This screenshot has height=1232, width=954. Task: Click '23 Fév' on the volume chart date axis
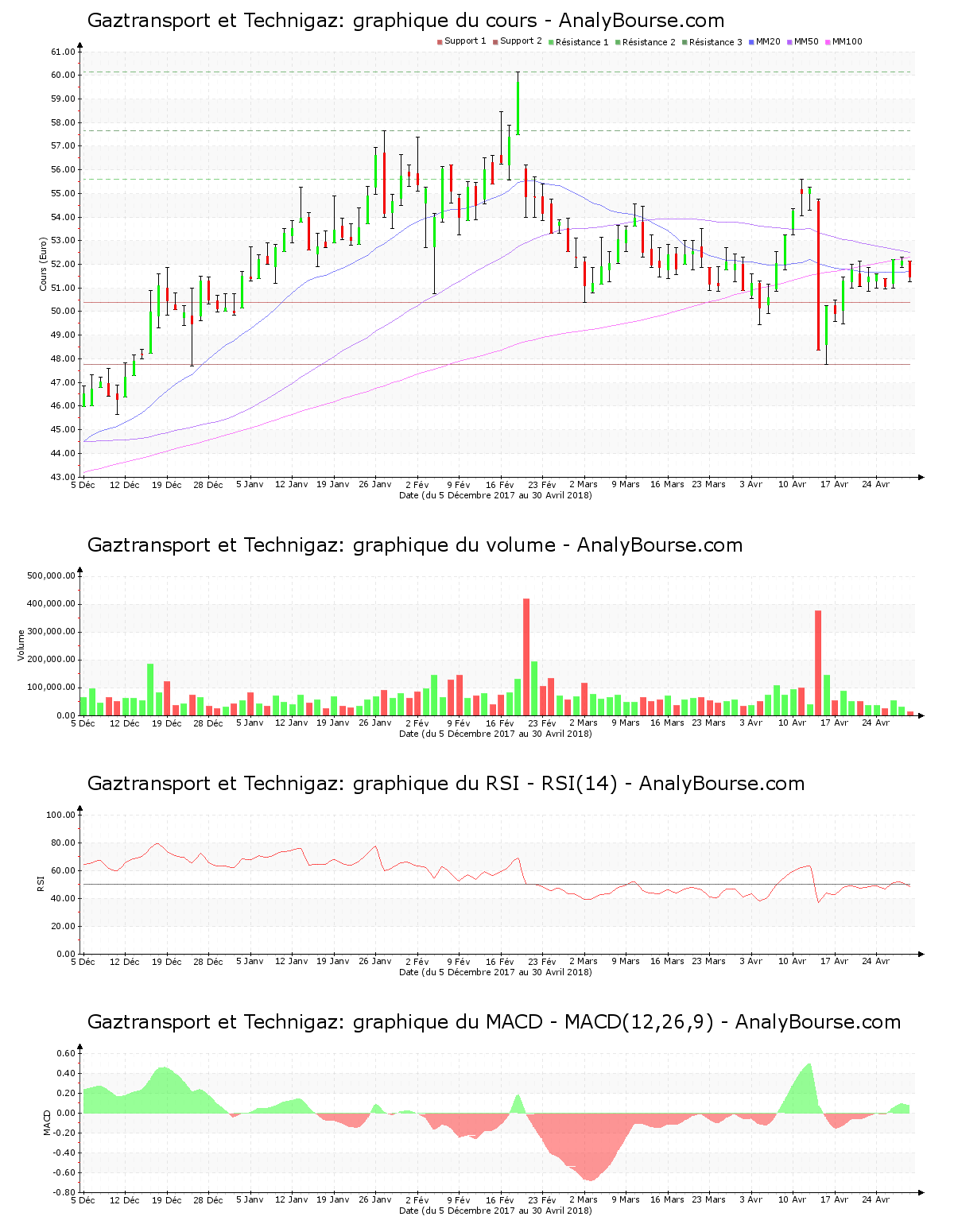(541, 723)
